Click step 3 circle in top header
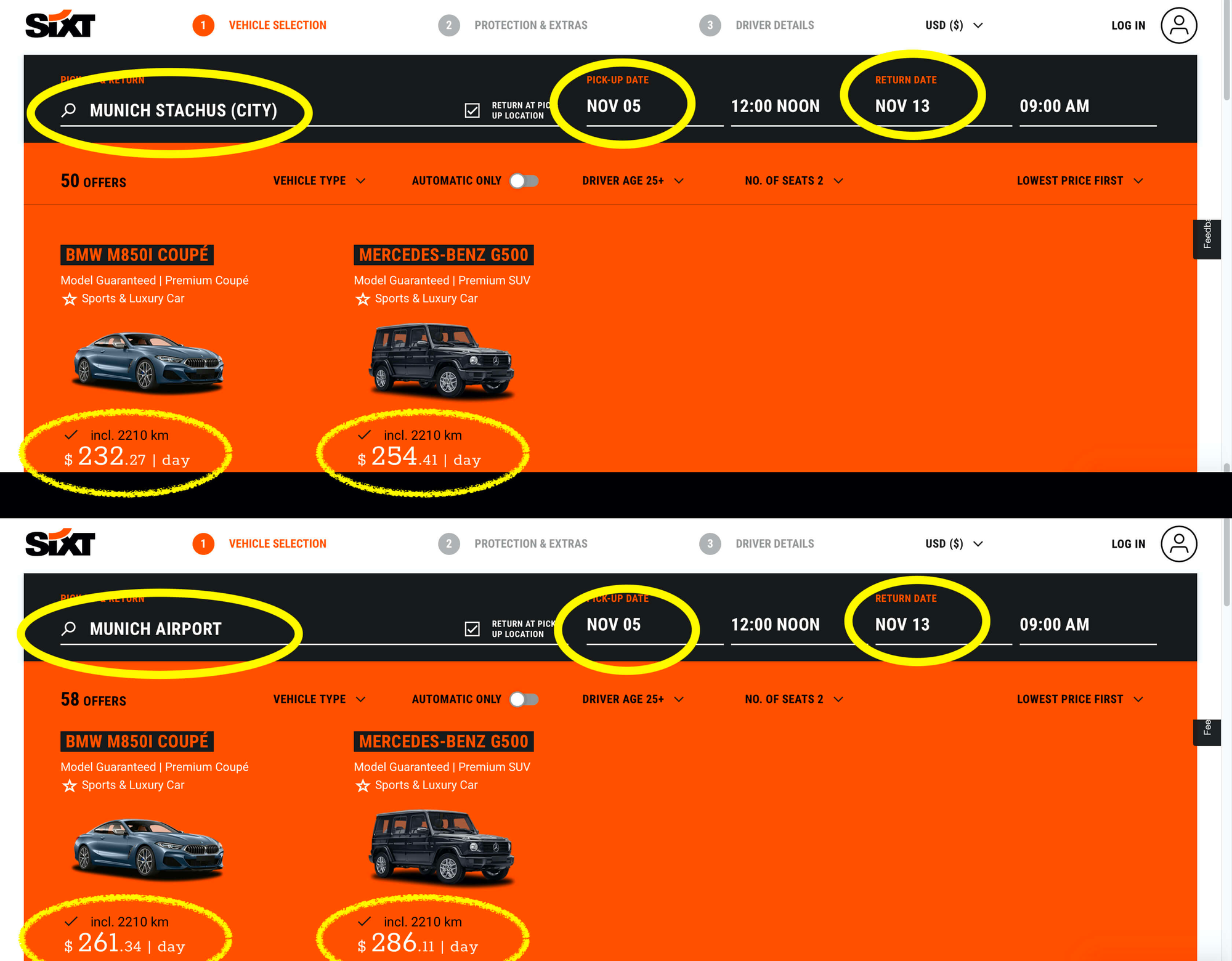1232x961 pixels. (x=710, y=25)
